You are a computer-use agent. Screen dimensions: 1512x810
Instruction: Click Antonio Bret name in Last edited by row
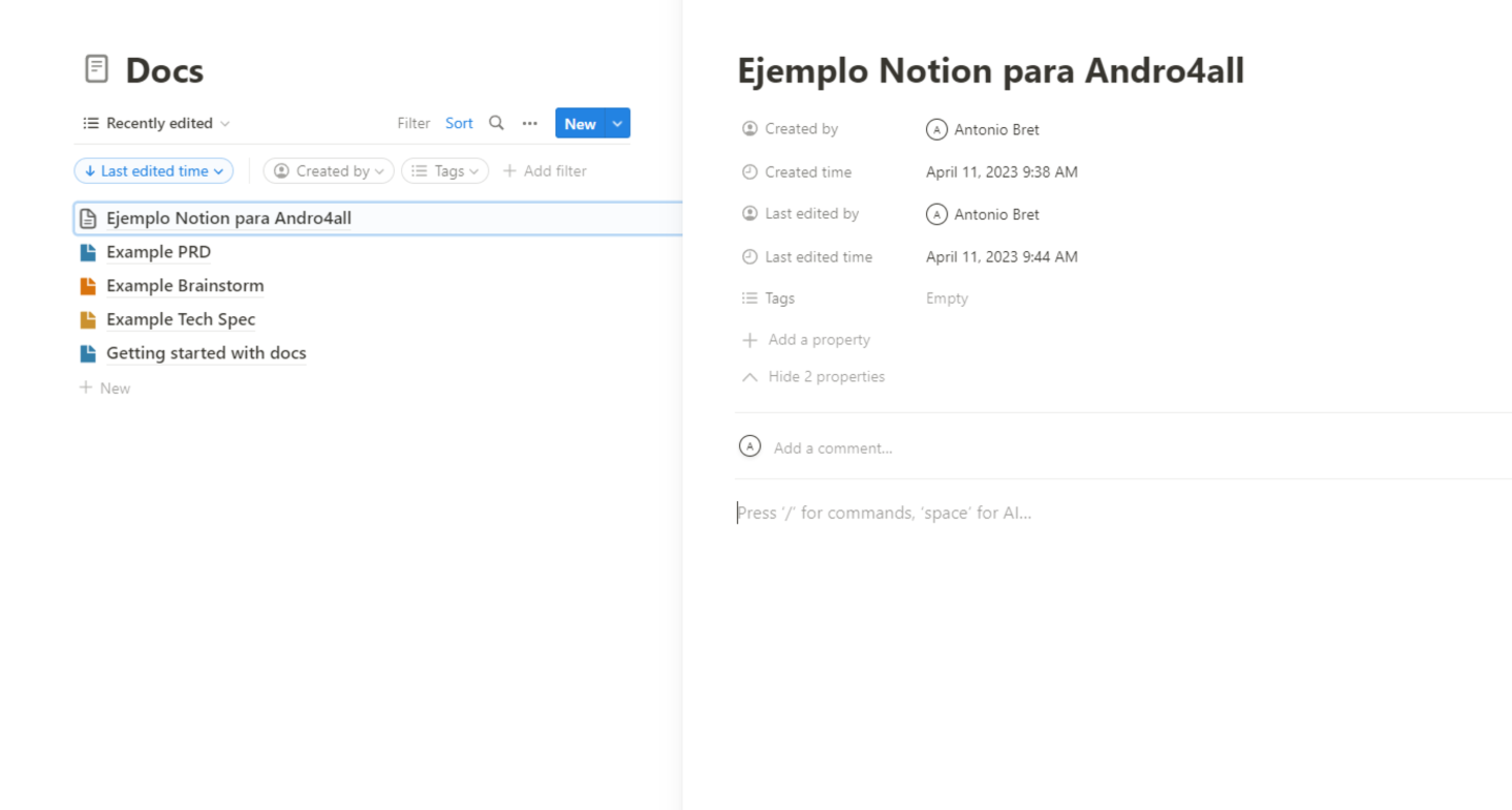pos(997,214)
